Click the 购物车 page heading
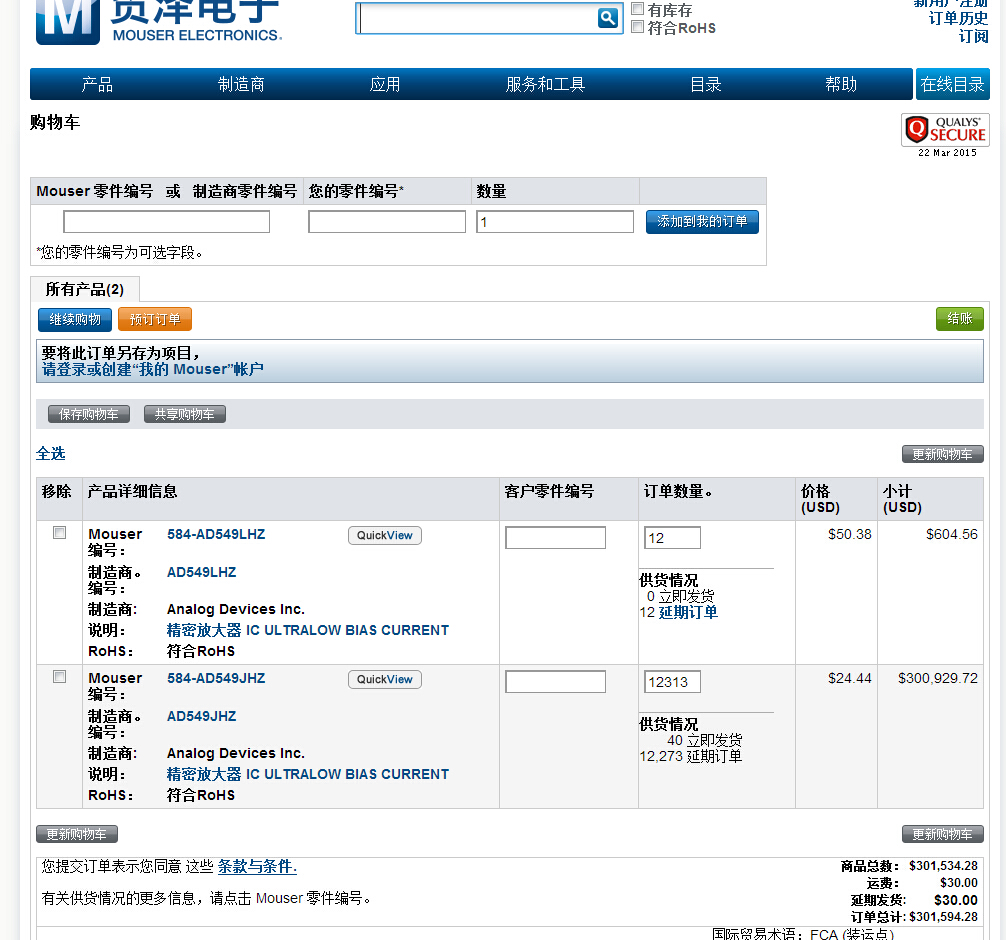The height and width of the screenshot is (940, 1006). (55, 122)
